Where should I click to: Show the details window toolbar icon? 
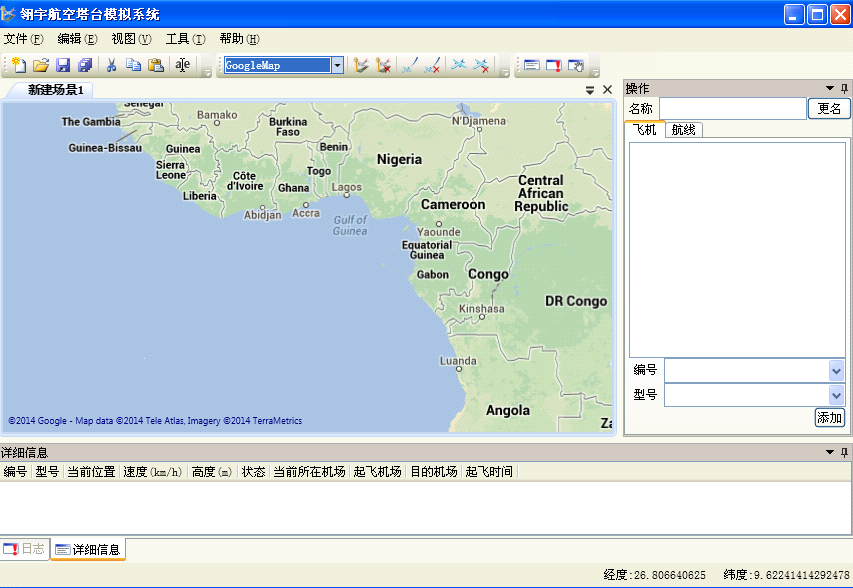(x=531, y=65)
